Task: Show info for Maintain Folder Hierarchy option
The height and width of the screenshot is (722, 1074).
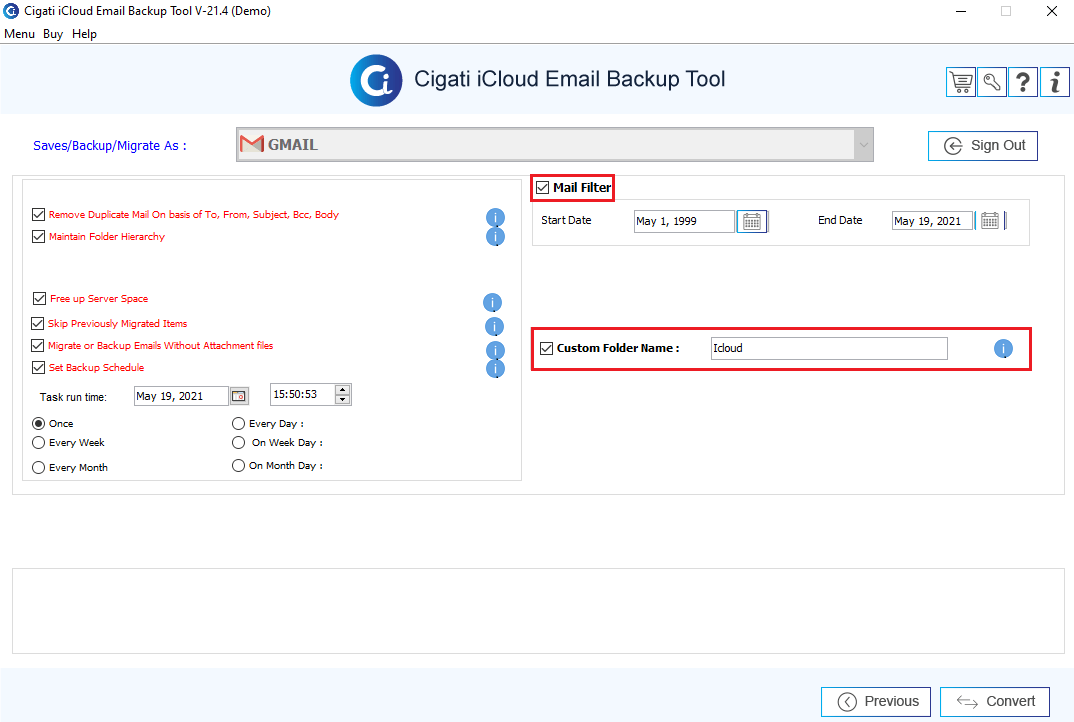Action: (x=495, y=236)
